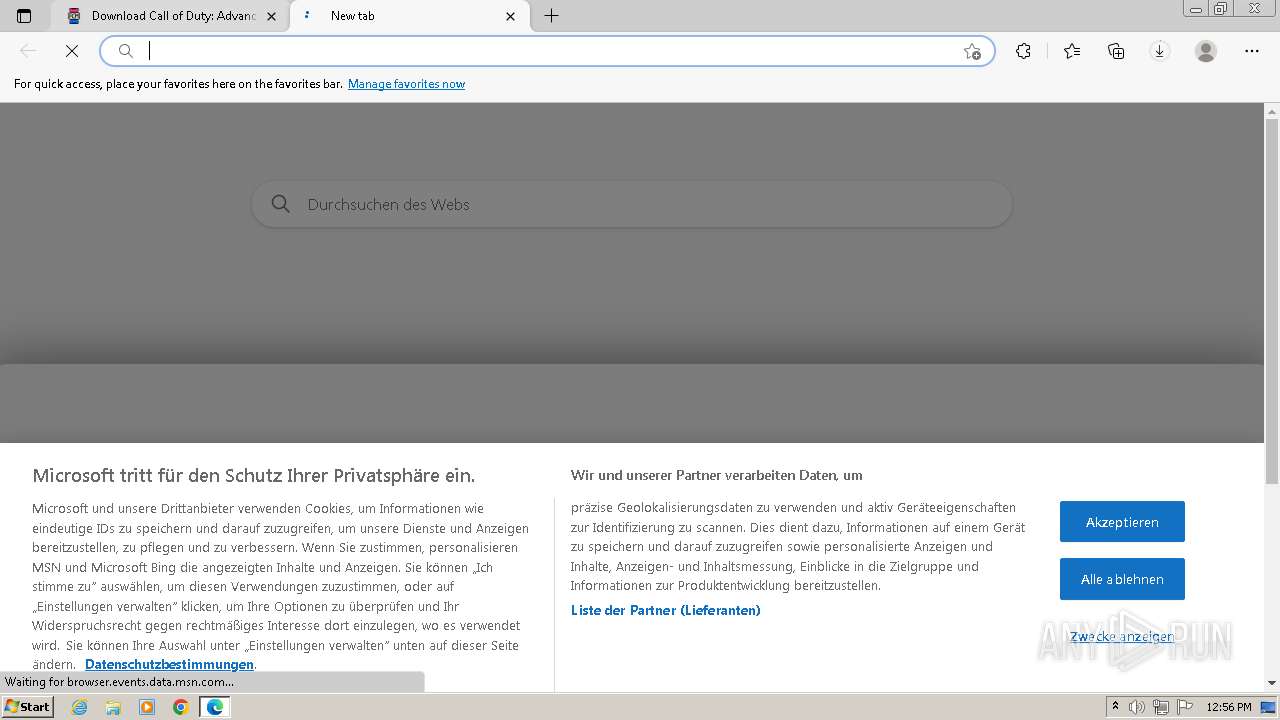The image size is (1280, 720).
Task: Open the Zwecke anzeigen link
Action: [1122, 637]
